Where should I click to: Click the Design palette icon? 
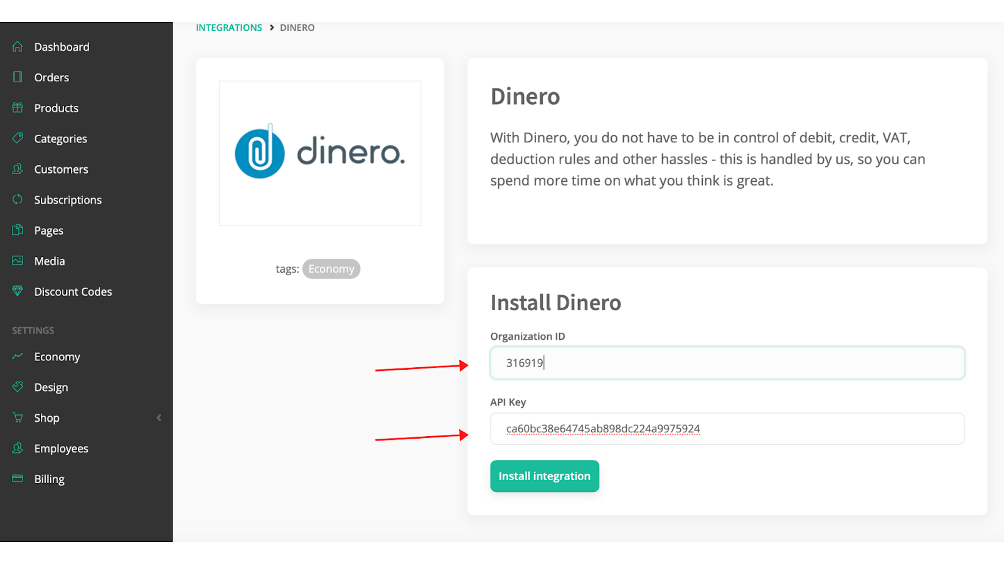point(17,387)
